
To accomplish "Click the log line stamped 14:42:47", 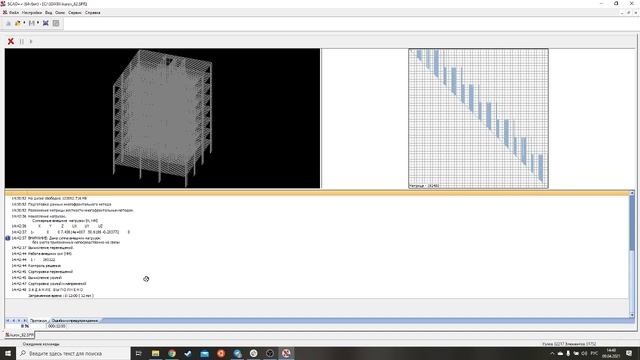I will pos(49,284).
